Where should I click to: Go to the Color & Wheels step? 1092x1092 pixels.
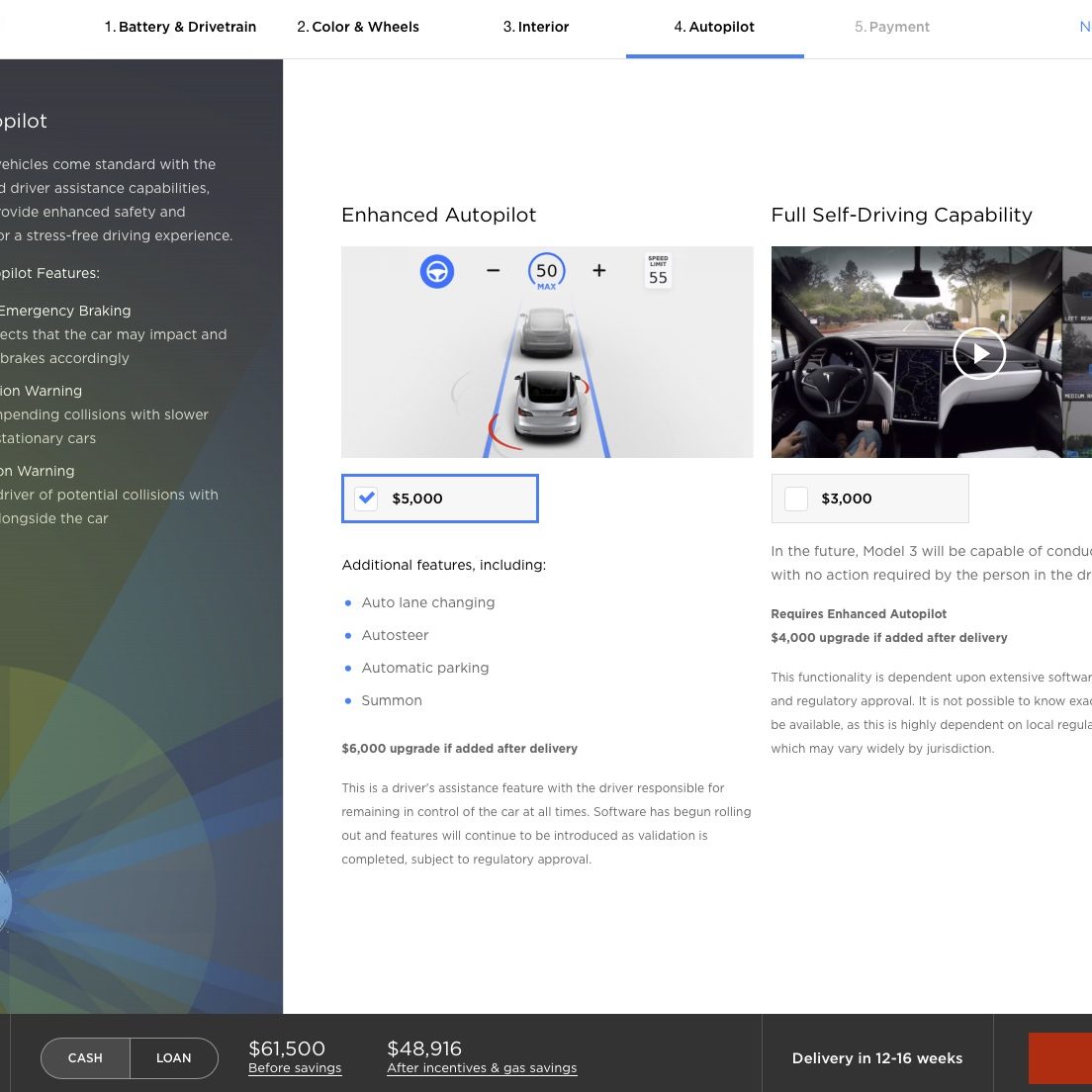[358, 27]
